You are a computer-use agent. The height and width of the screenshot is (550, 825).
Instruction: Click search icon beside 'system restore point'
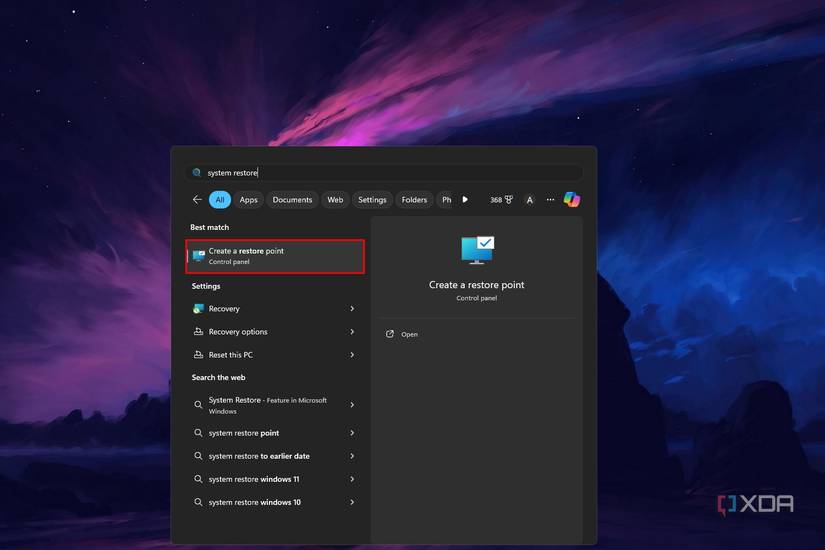pos(198,433)
